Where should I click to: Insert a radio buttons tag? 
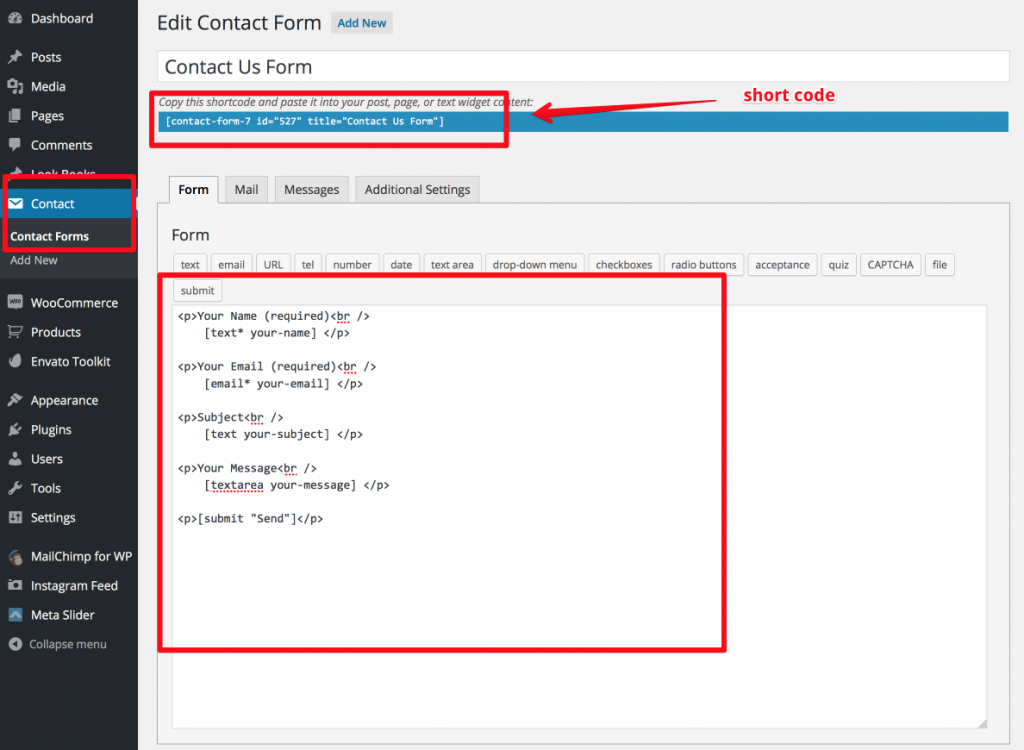tap(703, 265)
